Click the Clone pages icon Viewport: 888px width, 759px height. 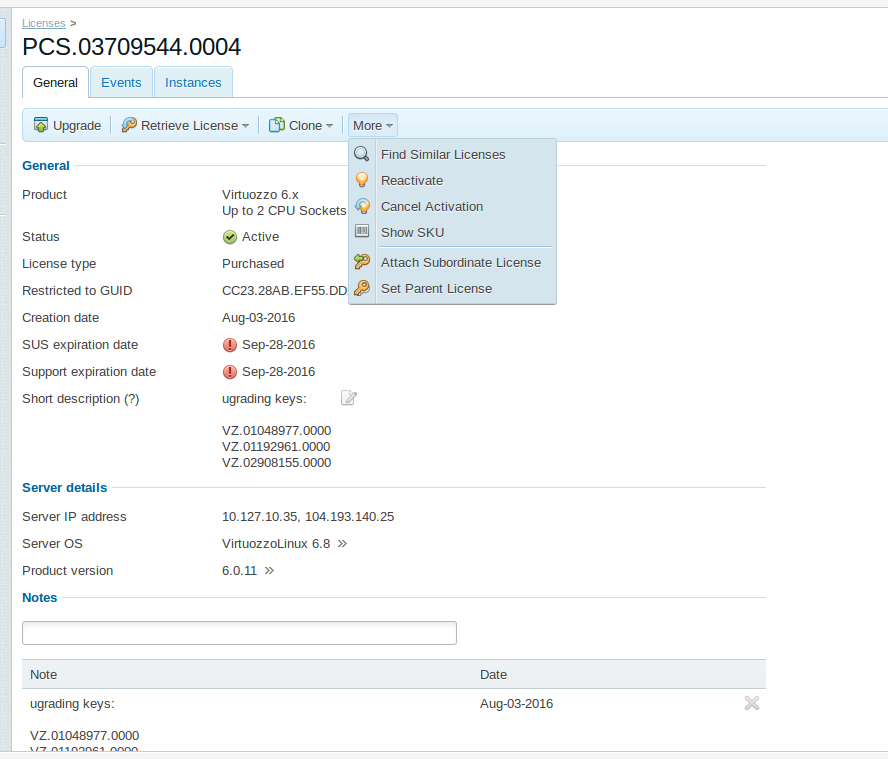(277, 125)
